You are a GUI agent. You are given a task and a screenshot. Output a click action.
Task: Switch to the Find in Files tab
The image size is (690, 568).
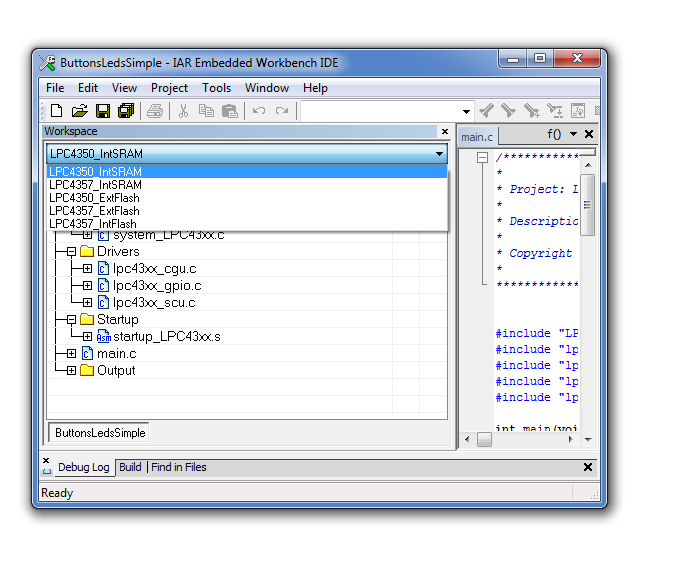click(x=179, y=467)
